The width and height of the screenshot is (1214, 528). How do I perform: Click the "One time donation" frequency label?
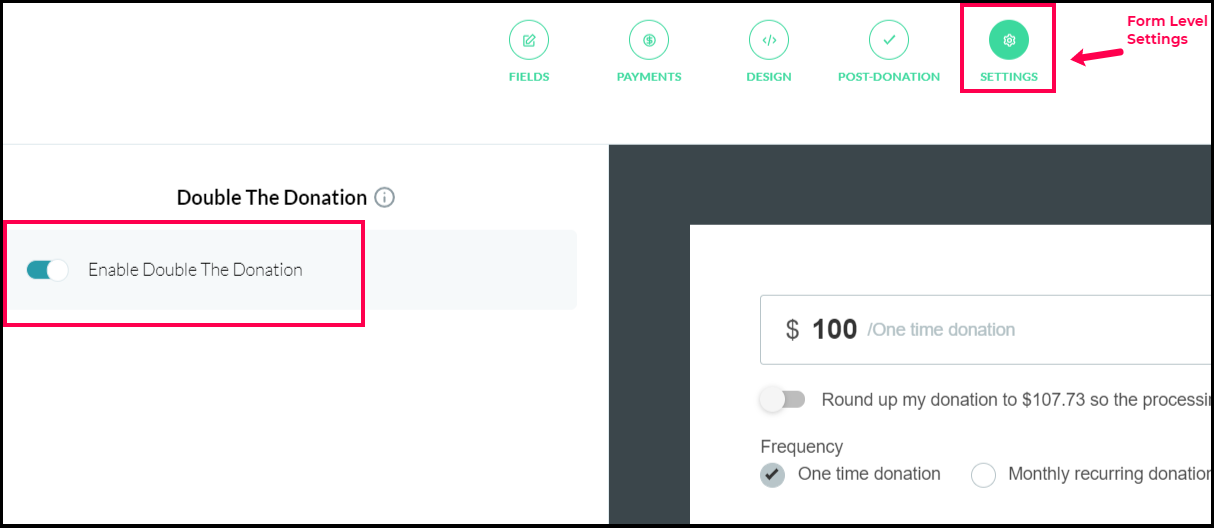[x=869, y=474]
